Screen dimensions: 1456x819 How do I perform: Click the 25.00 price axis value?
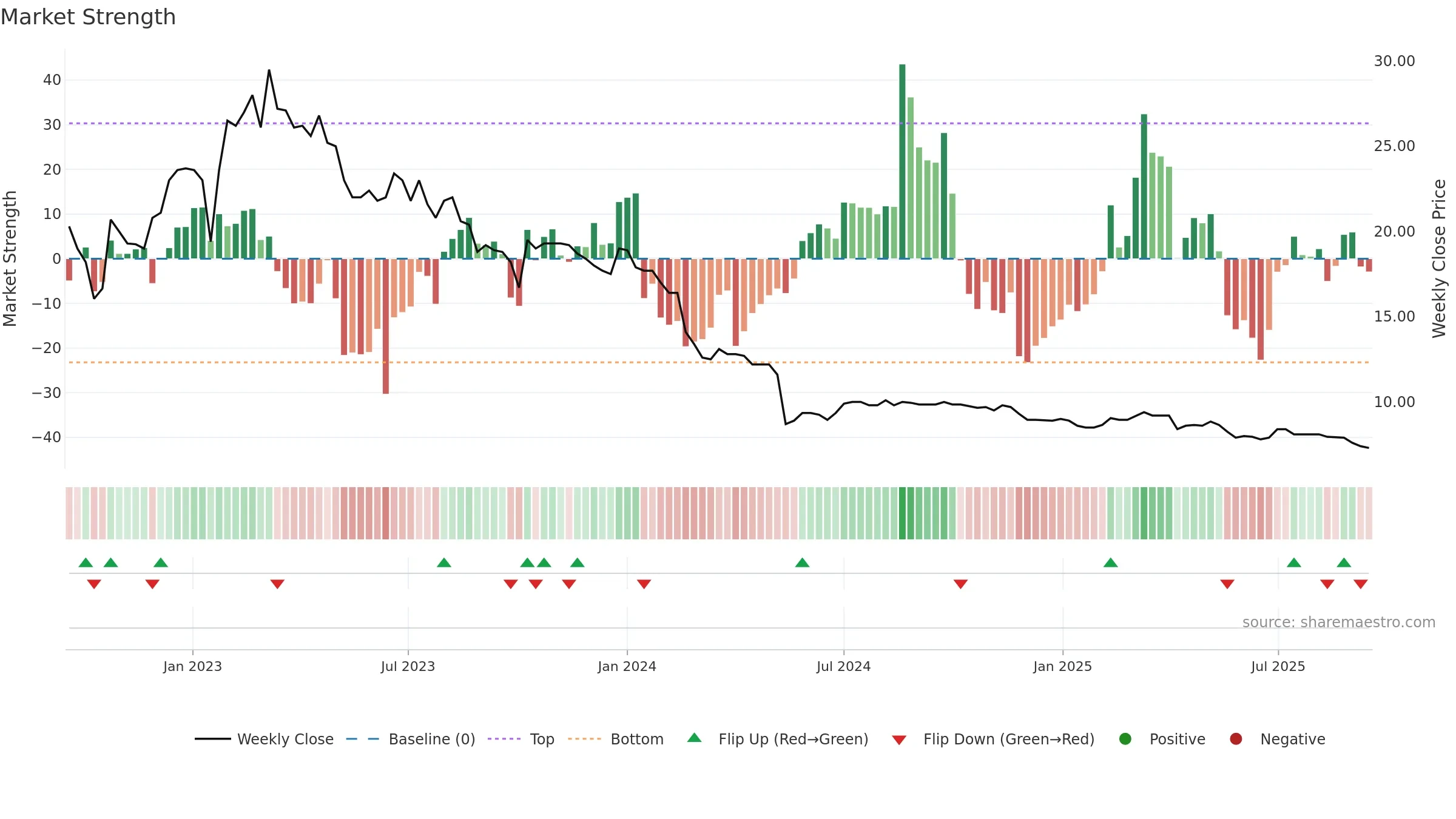pos(1394,146)
